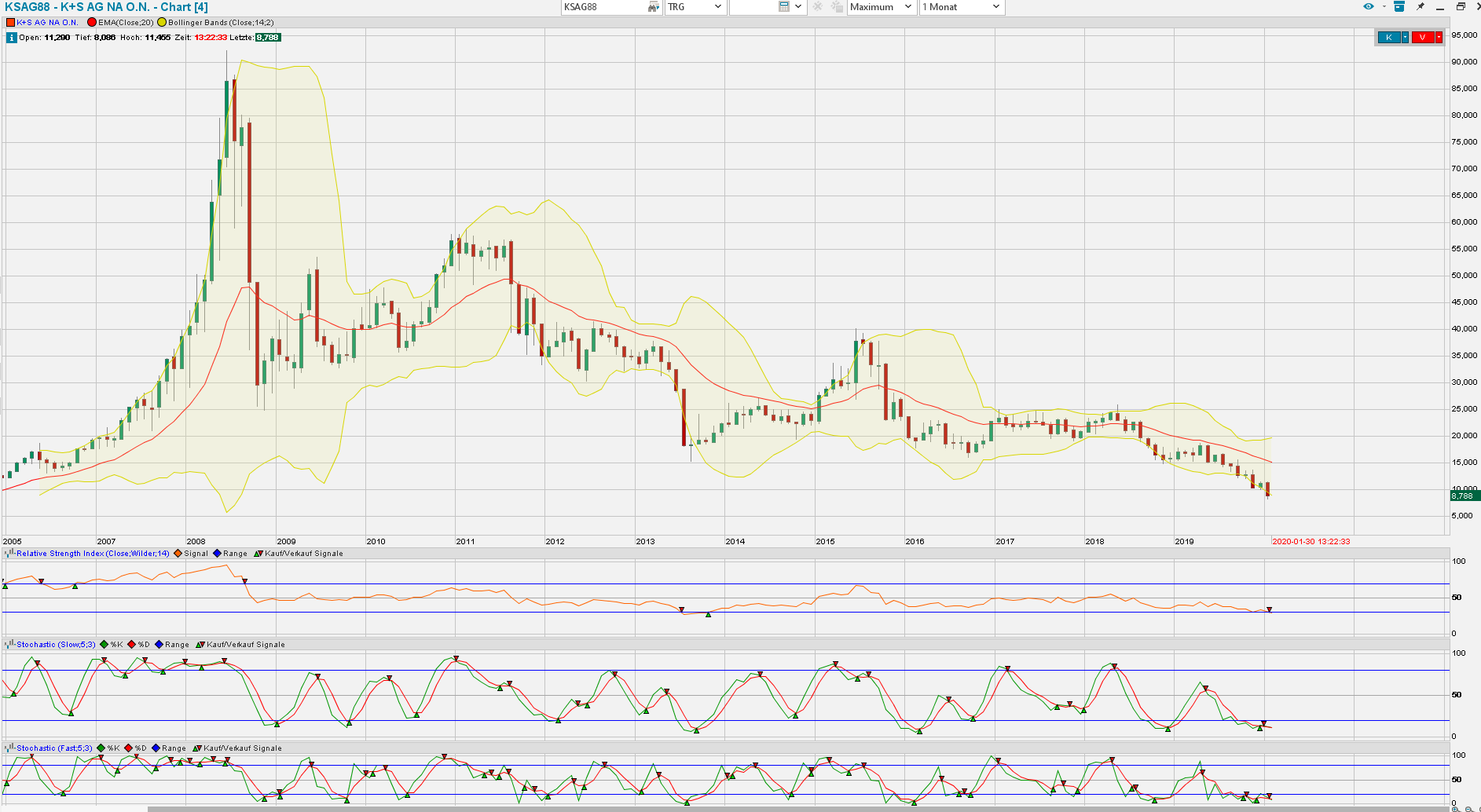Open the TRG exchange dropdown
1481x812 pixels.
(x=695, y=7)
